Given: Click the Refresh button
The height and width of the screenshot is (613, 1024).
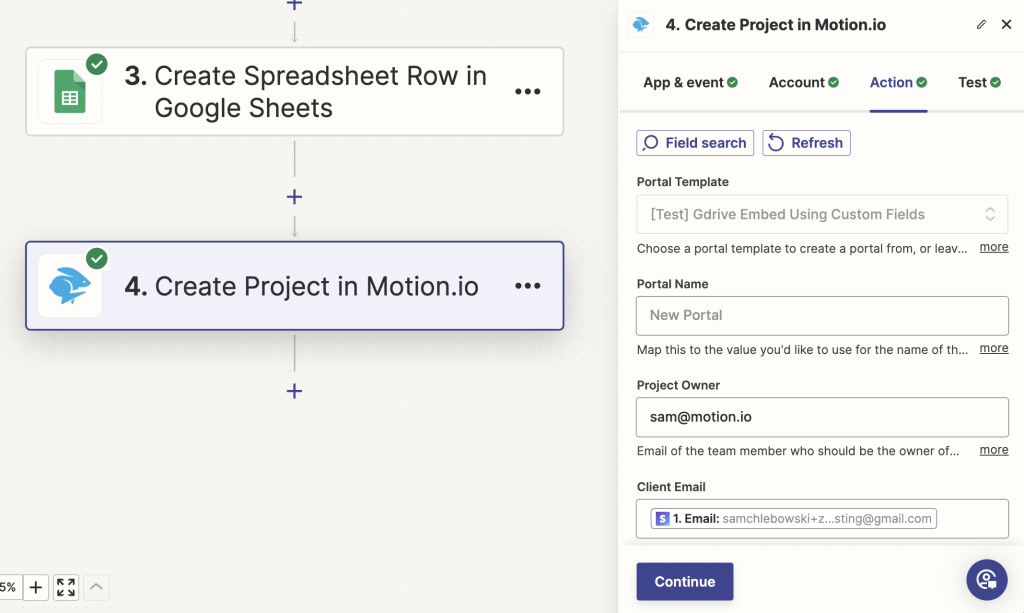Looking at the screenshot, I should [x=806, y=143].
